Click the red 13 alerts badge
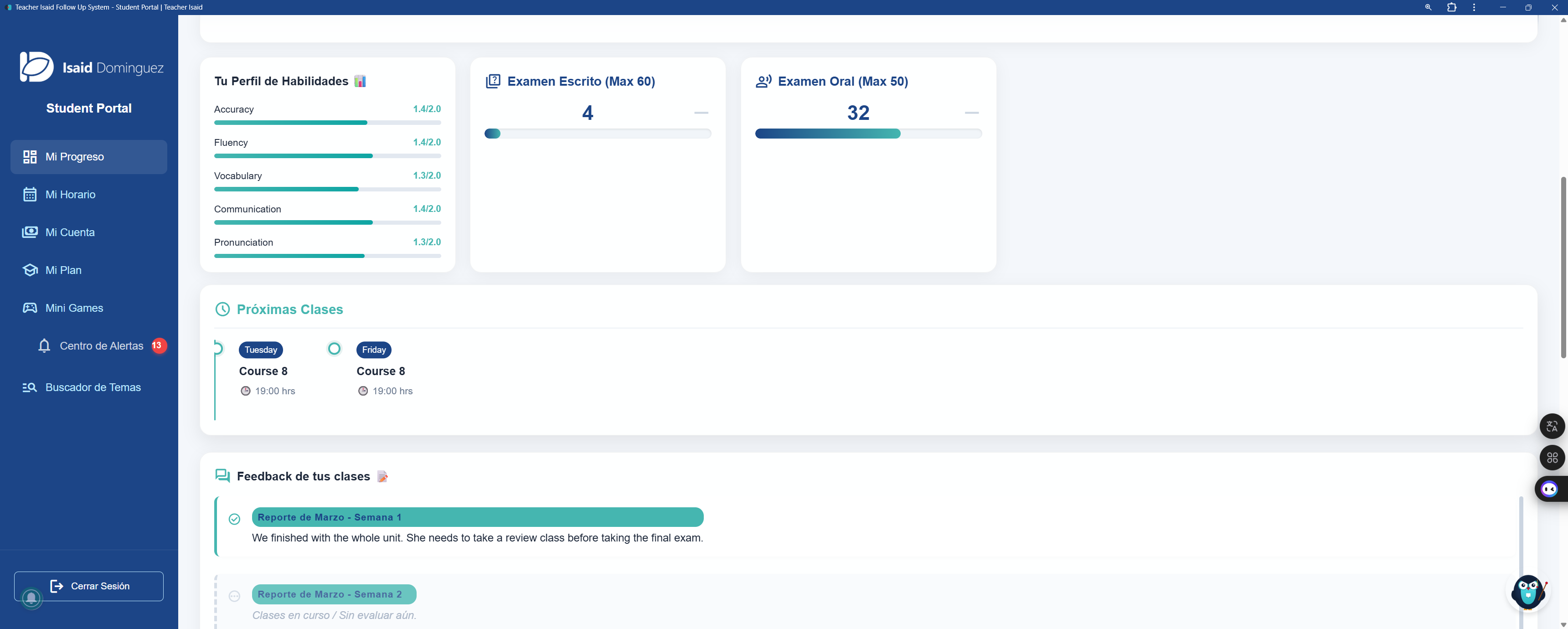This screenshot has width=1568, height=629. click(158, 345)
